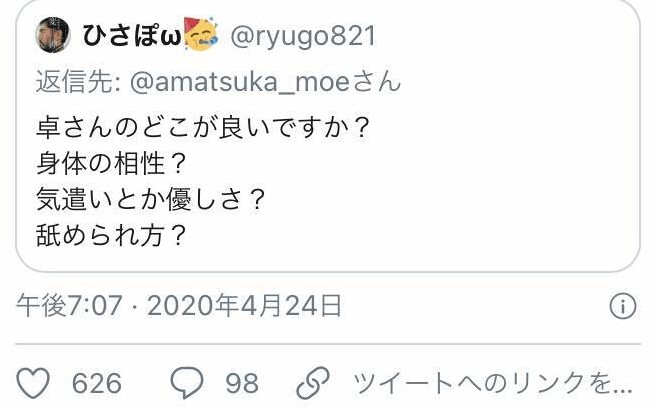This screenshot has height=409, width=657.
Task: Click the chain link copy icon
Action: click(313, 383)
